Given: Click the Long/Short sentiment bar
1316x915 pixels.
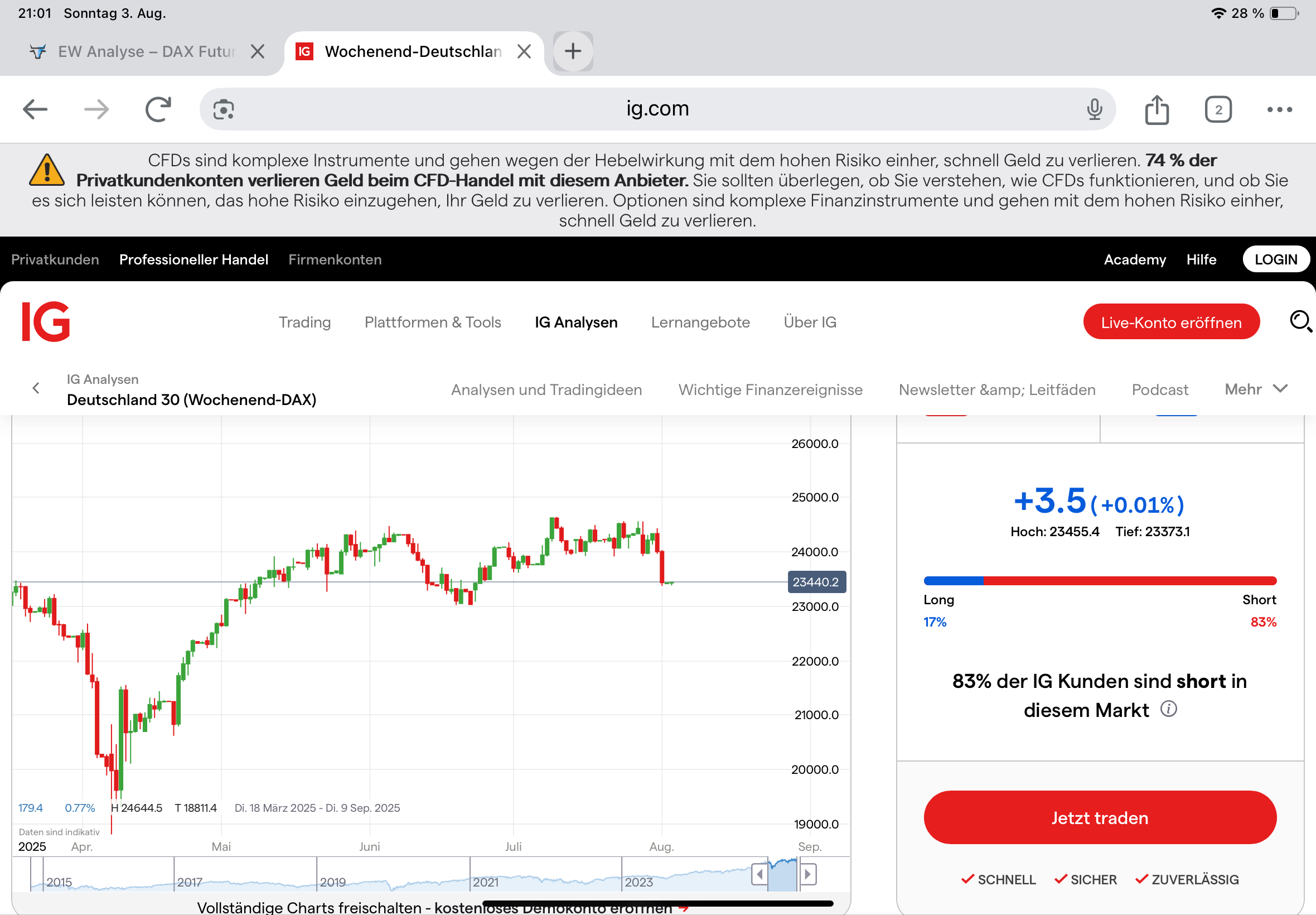Looking at the screenshot, I should coord(1100,581).
